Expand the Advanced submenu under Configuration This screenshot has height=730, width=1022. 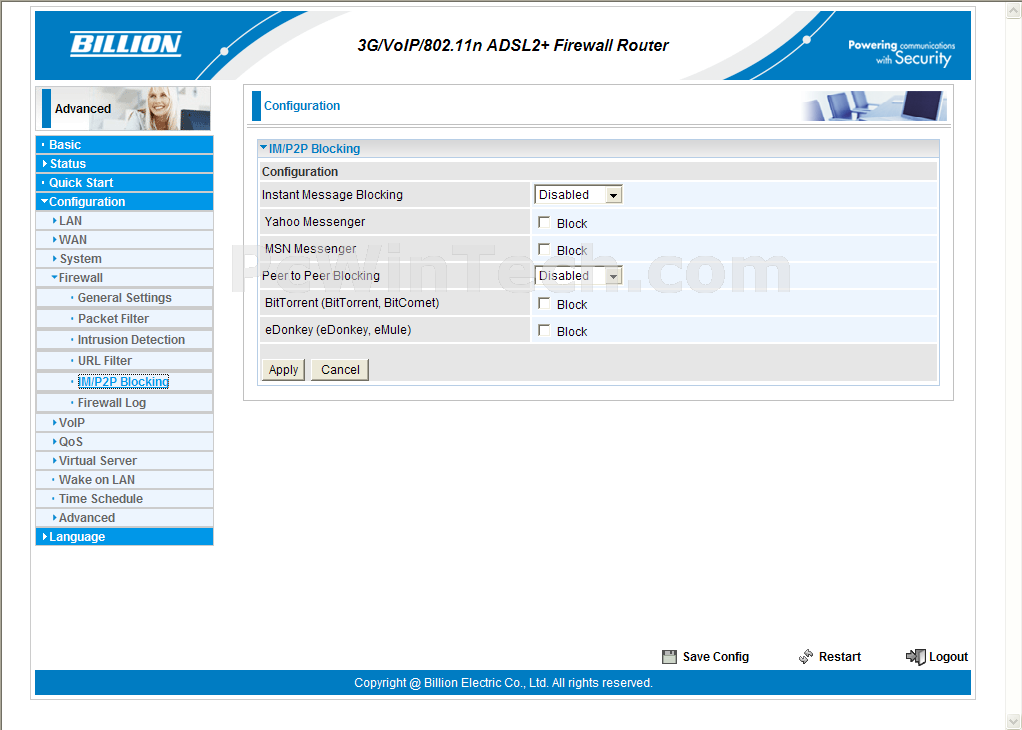[124, 518]
